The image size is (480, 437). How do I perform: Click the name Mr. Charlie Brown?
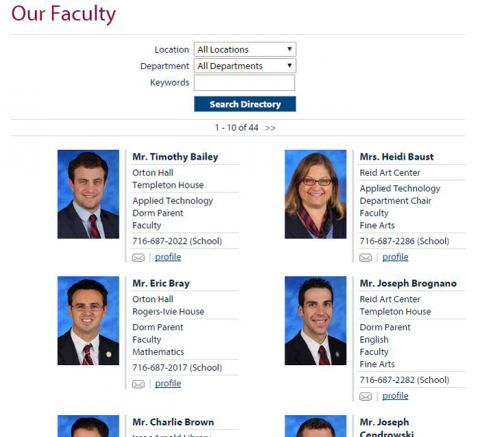(173, 422)
